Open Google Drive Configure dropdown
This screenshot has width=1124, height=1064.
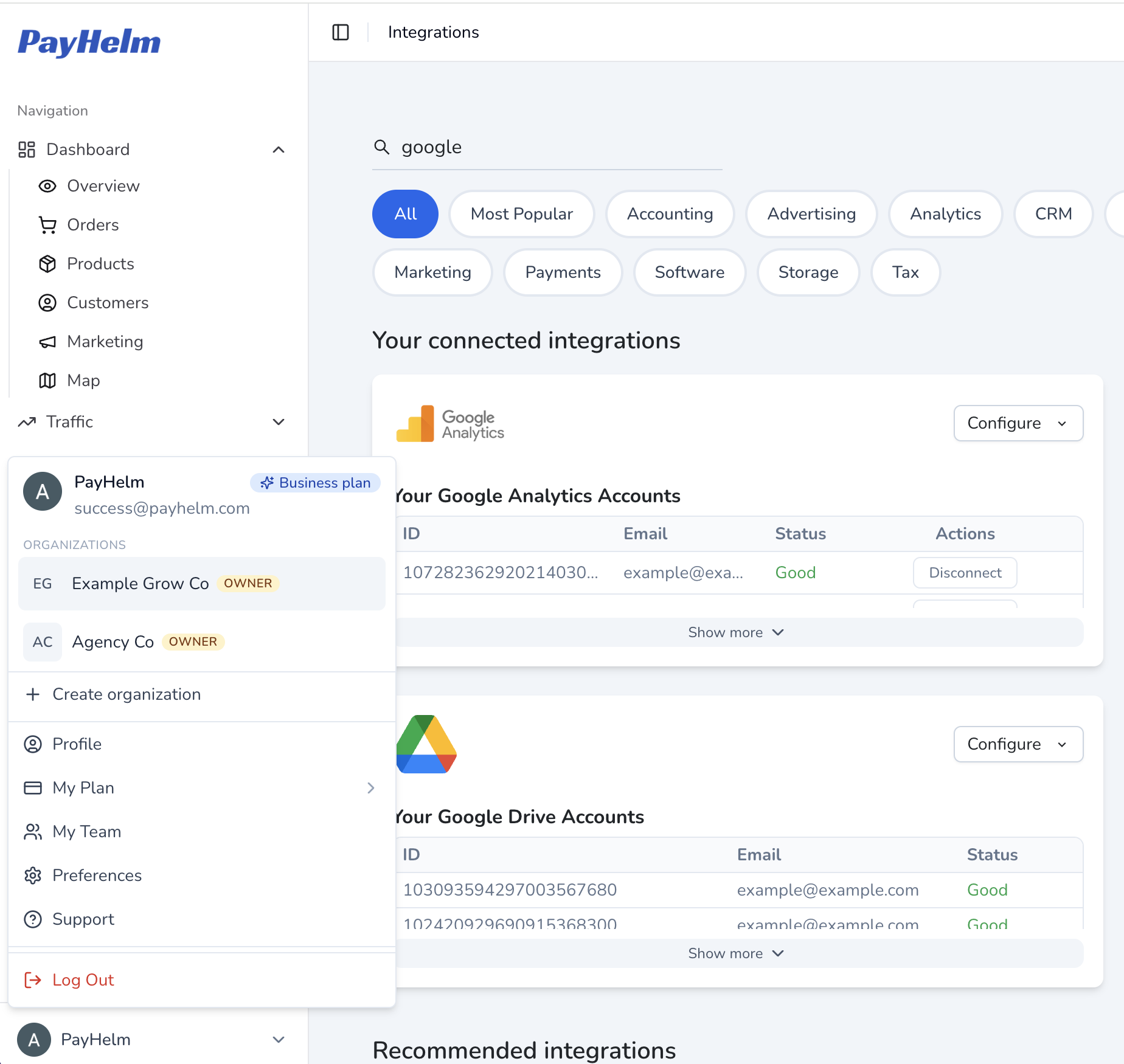click(x=1018, y=744)
